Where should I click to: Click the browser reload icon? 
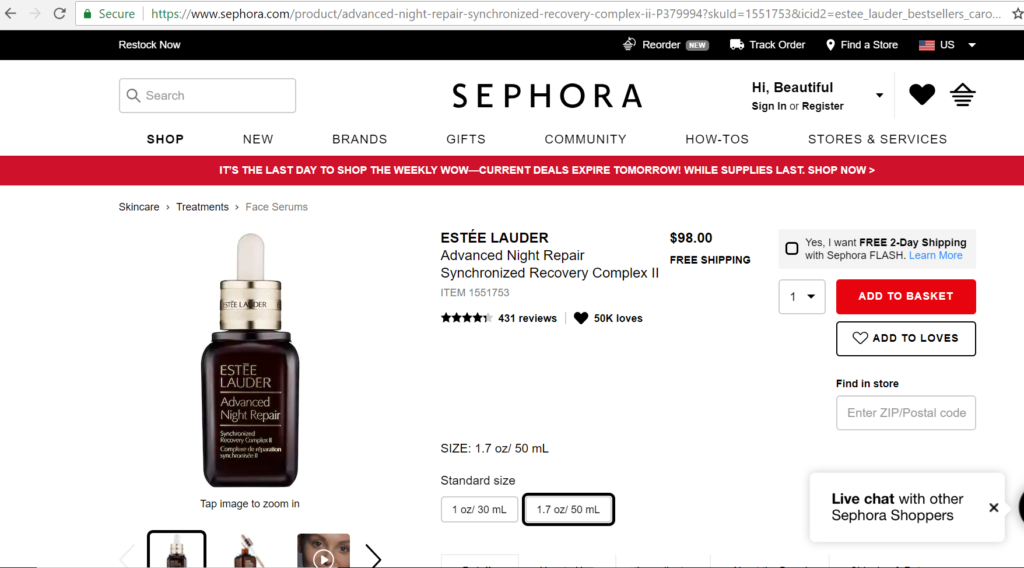pos(59,13)
